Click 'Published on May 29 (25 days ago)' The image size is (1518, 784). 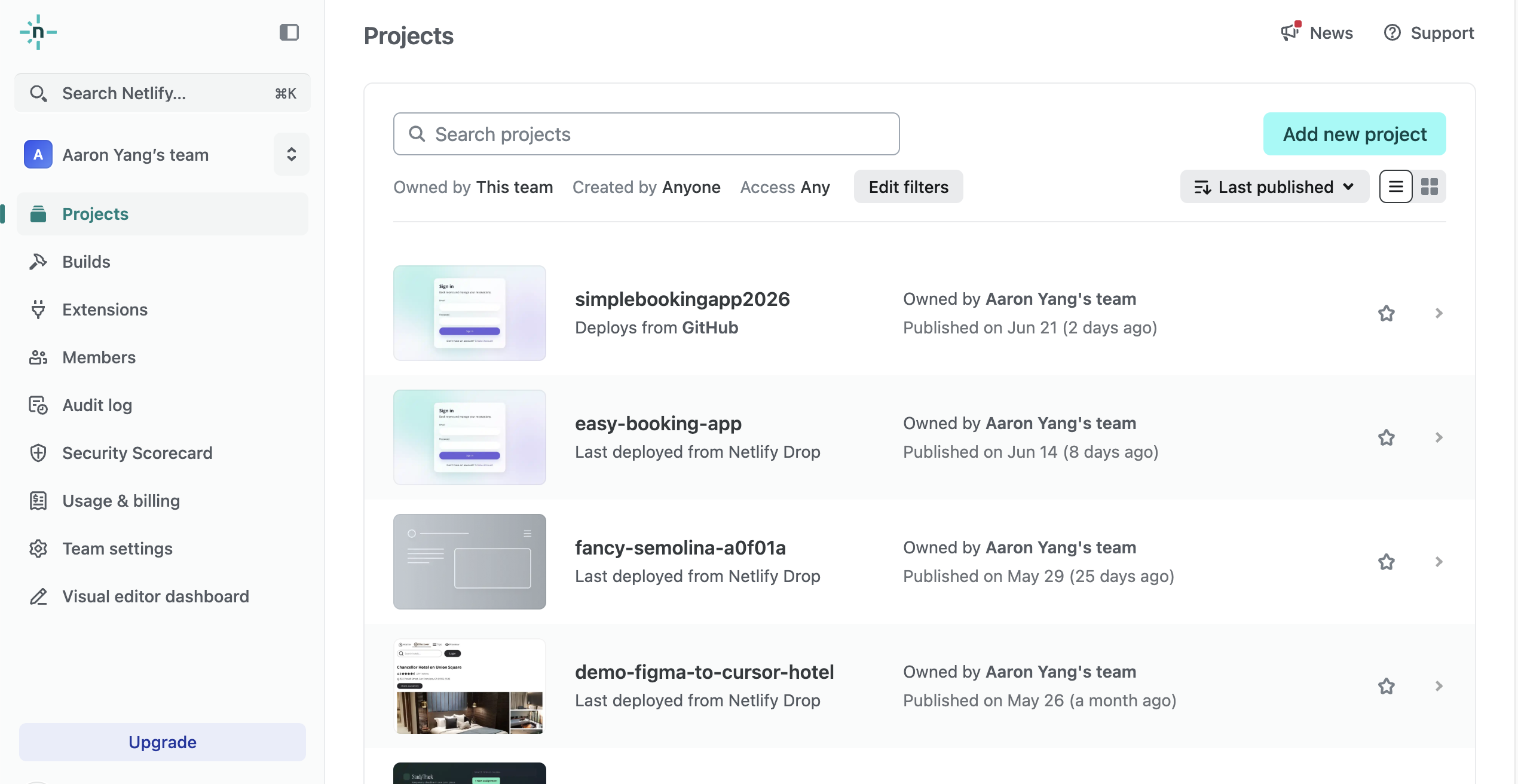pos(1038,576)
